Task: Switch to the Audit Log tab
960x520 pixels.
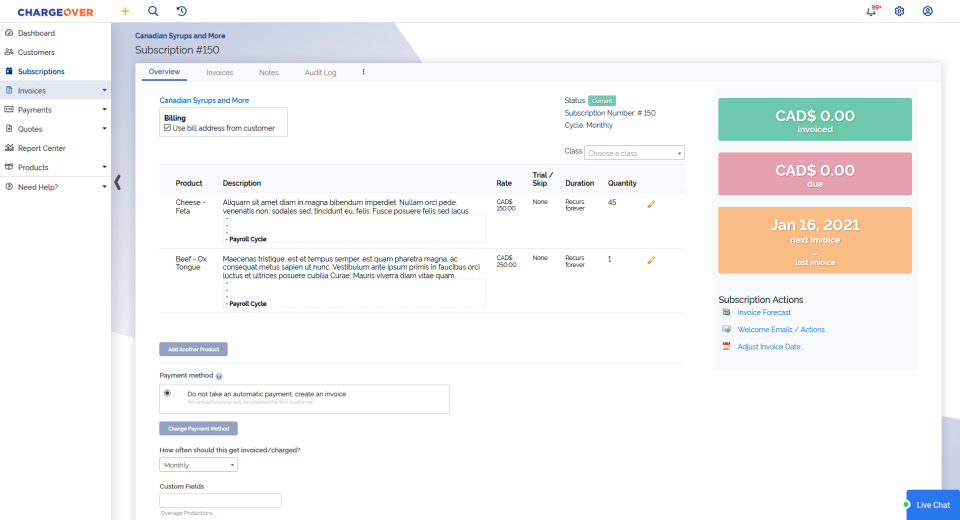Action: (320, 73)
